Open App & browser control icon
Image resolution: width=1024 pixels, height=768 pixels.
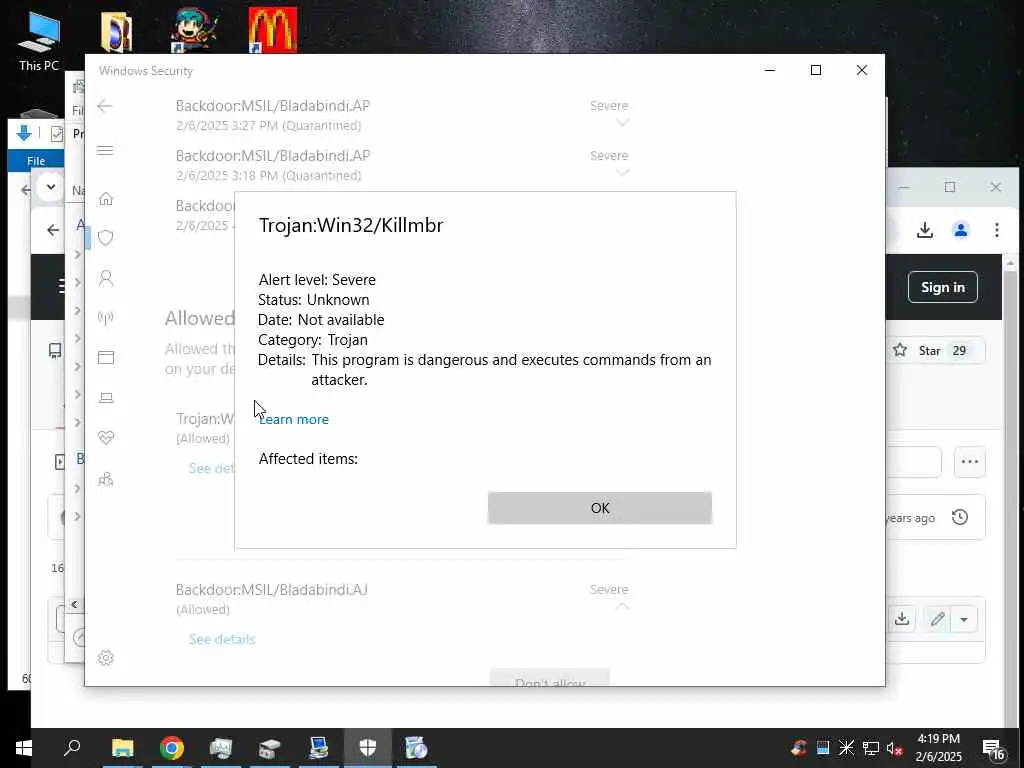pos(106,357)
